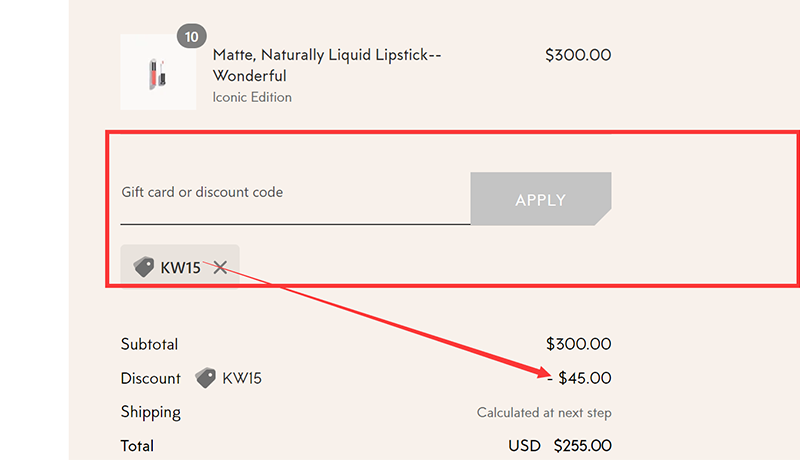Click the $255.00 total amount
800x460 pixels.
(x=582, y=446)
